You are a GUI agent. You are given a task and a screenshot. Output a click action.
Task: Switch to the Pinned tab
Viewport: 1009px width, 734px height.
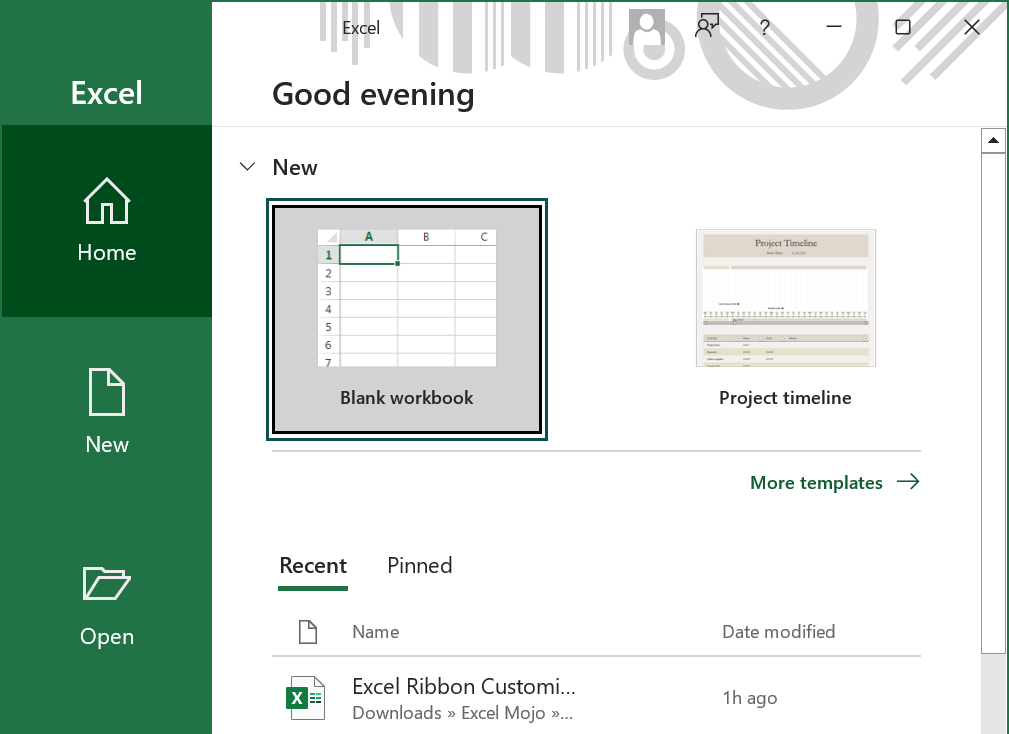click(420, 565)
